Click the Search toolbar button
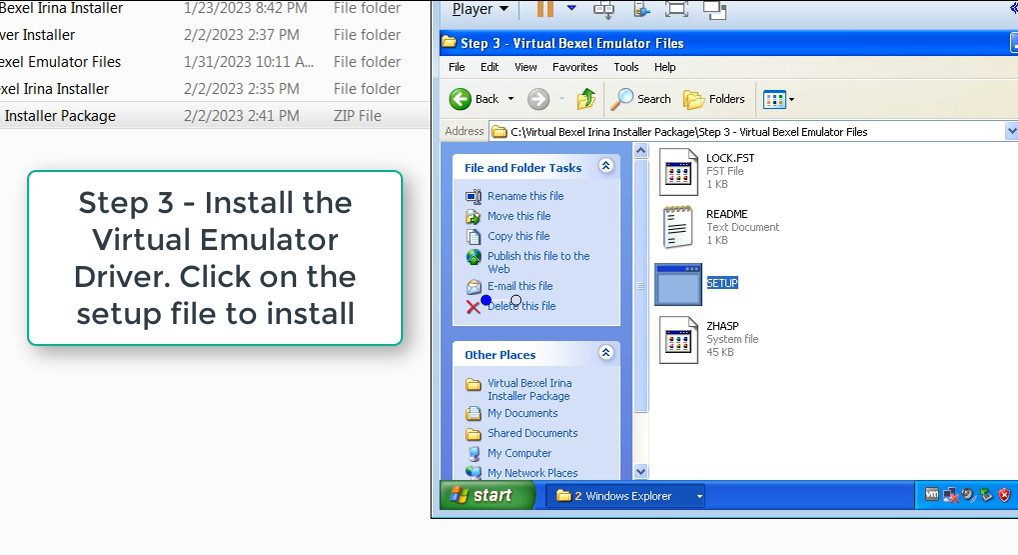 [x=641, y=99]
